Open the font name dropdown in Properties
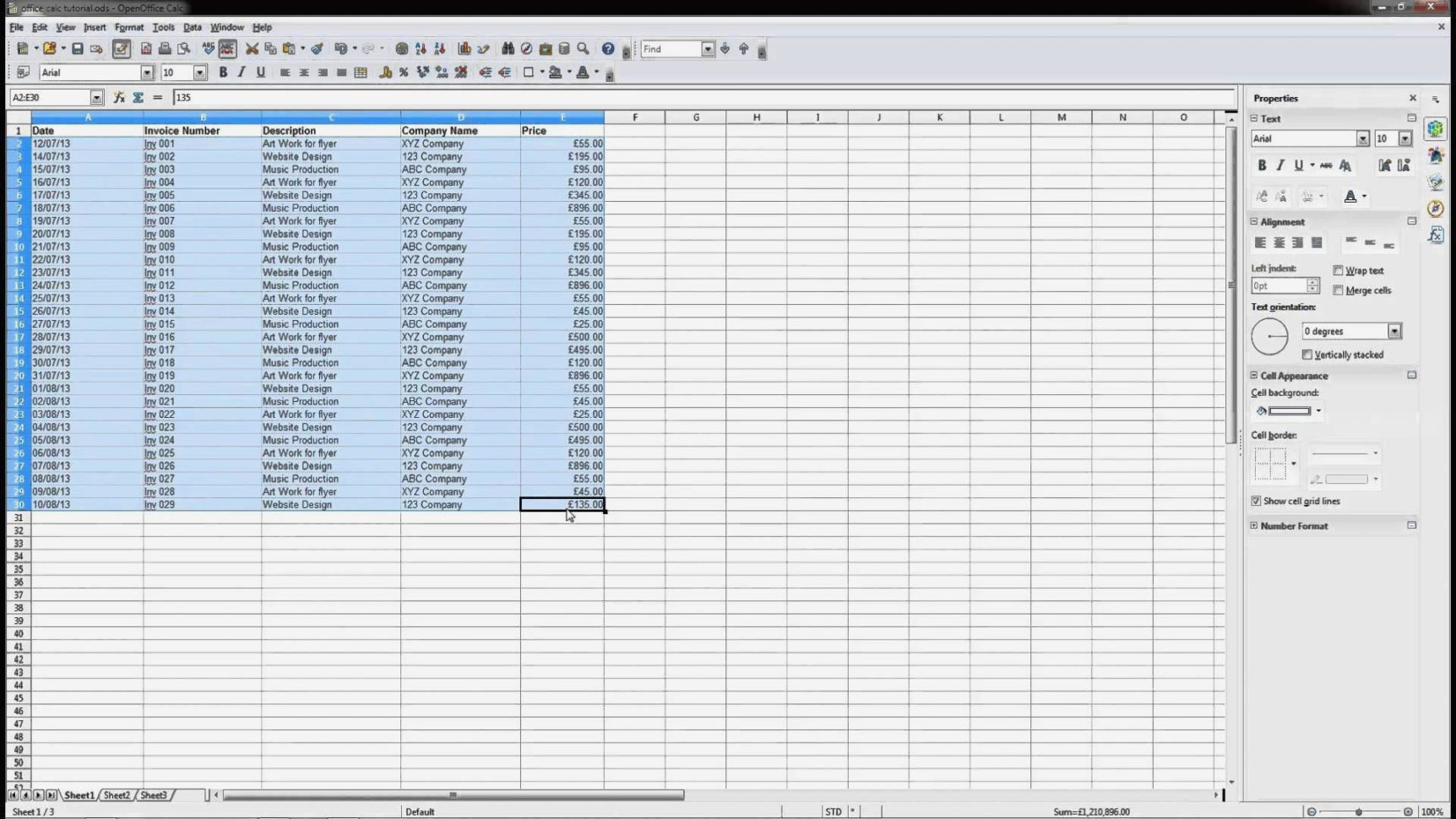The image size is (1456, 819). [x=1362, y=138]
